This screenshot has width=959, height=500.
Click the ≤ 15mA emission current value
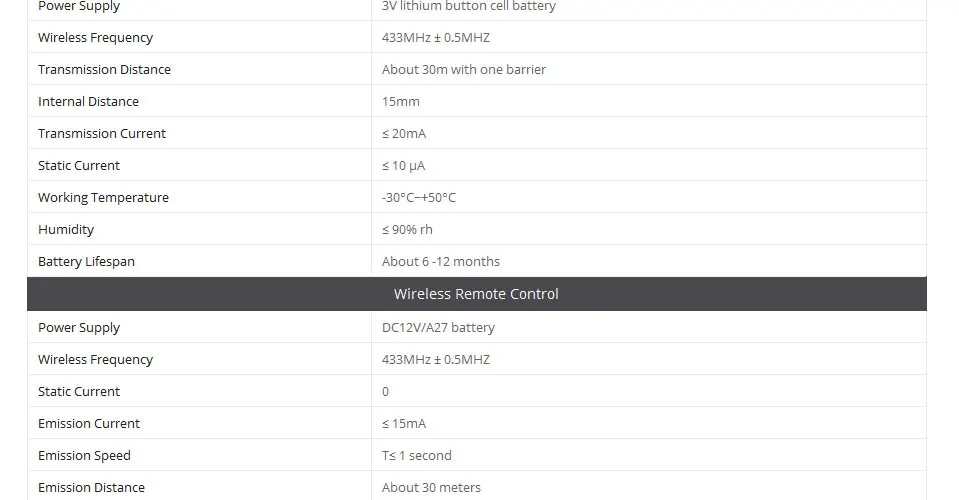404,424
